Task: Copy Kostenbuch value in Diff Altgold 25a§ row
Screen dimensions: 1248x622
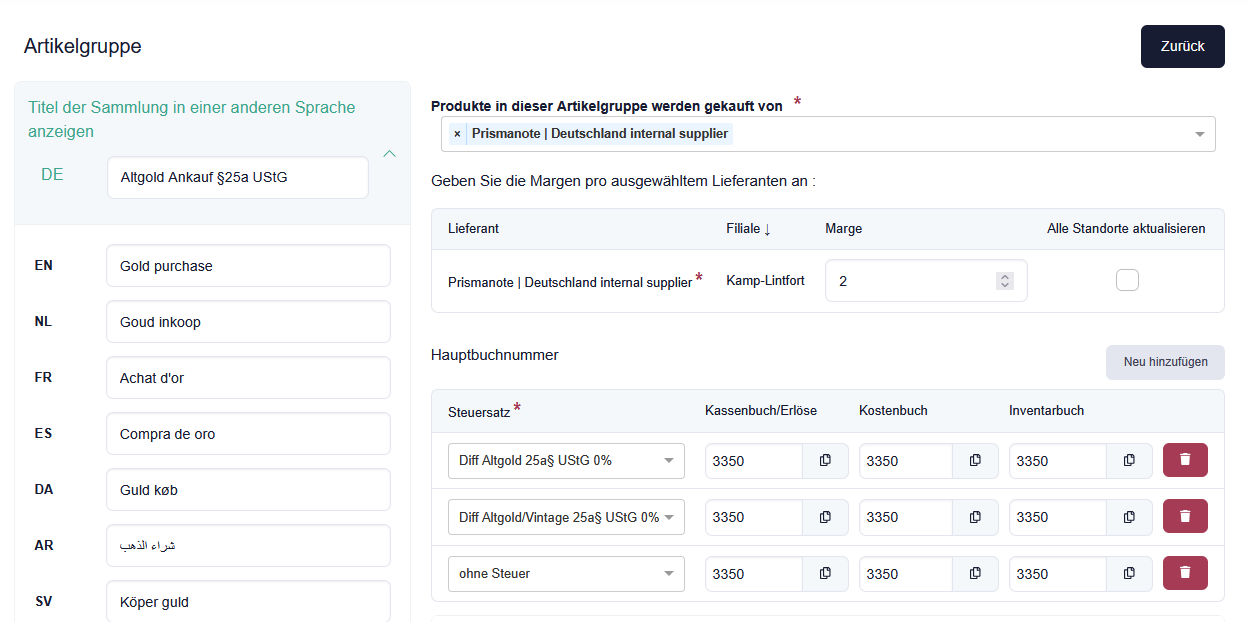Action: point(975,461)
